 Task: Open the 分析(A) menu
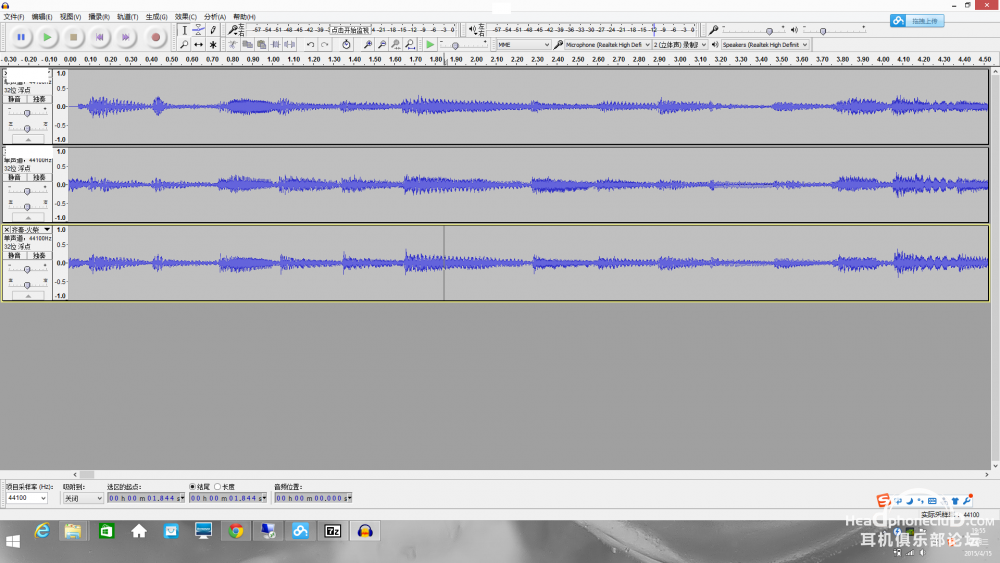pos(215,17)
